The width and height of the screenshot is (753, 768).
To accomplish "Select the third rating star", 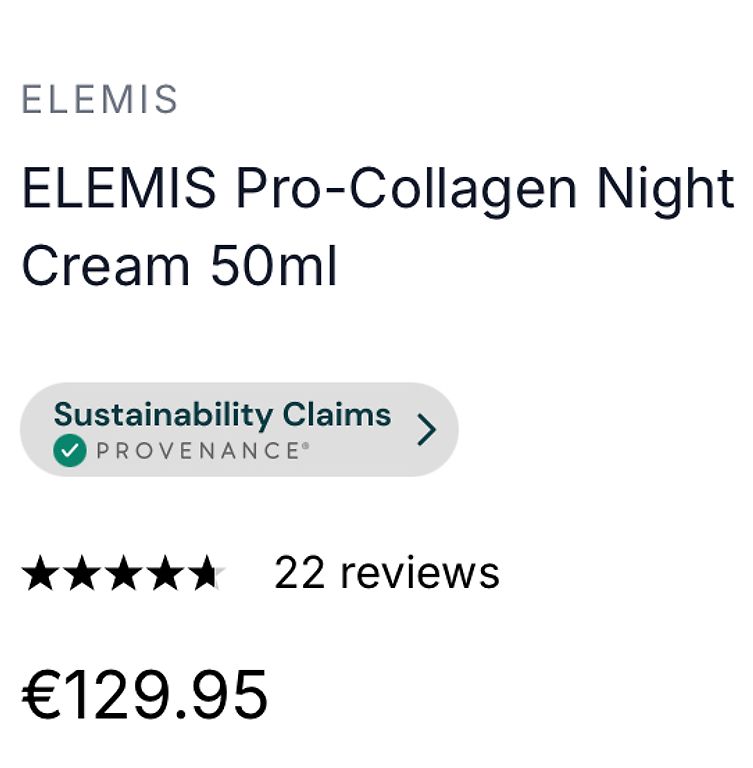I will click(x=123, y=573).
